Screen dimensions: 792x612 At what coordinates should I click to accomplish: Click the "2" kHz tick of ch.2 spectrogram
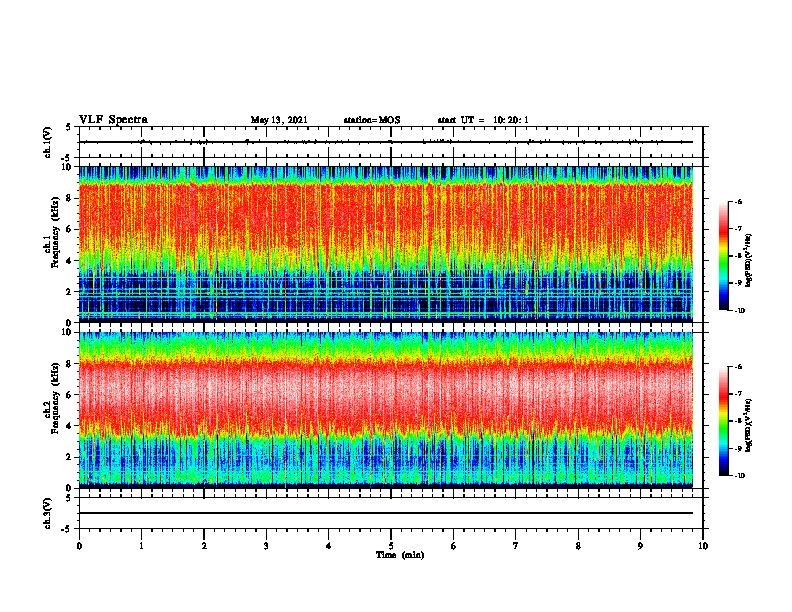pos(70,457)
